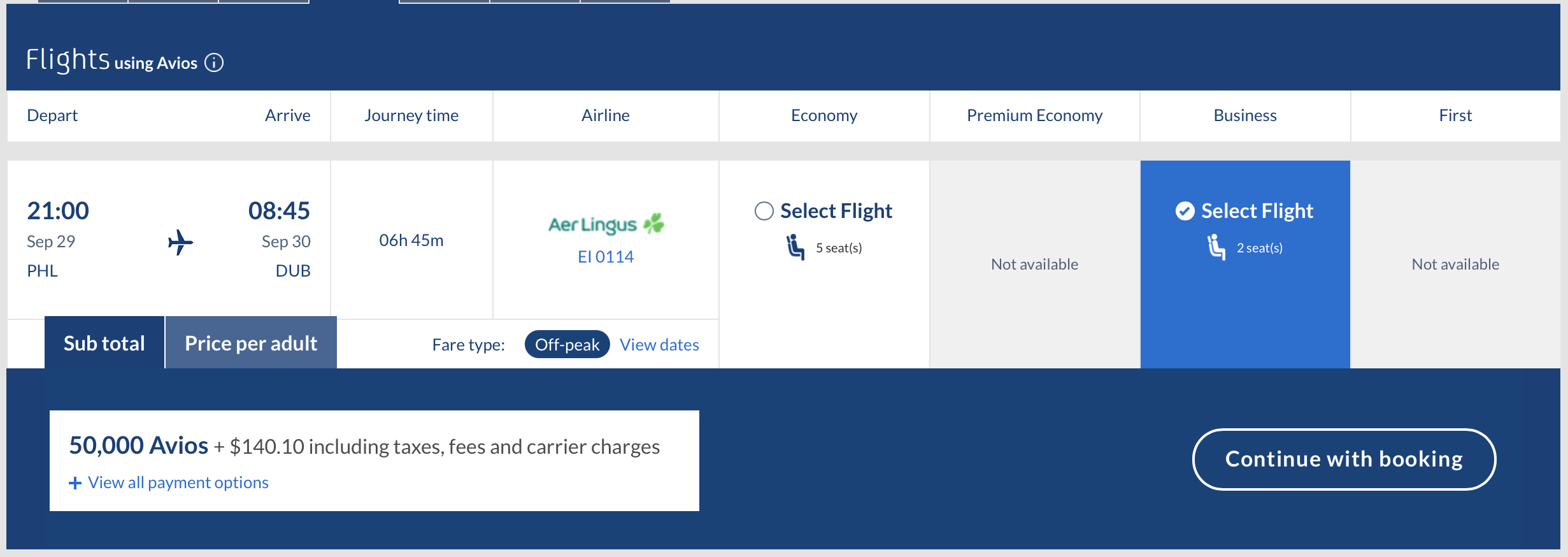Click the plus icon next to payment options
1568x557 pixels.
(x=75, y=482)
